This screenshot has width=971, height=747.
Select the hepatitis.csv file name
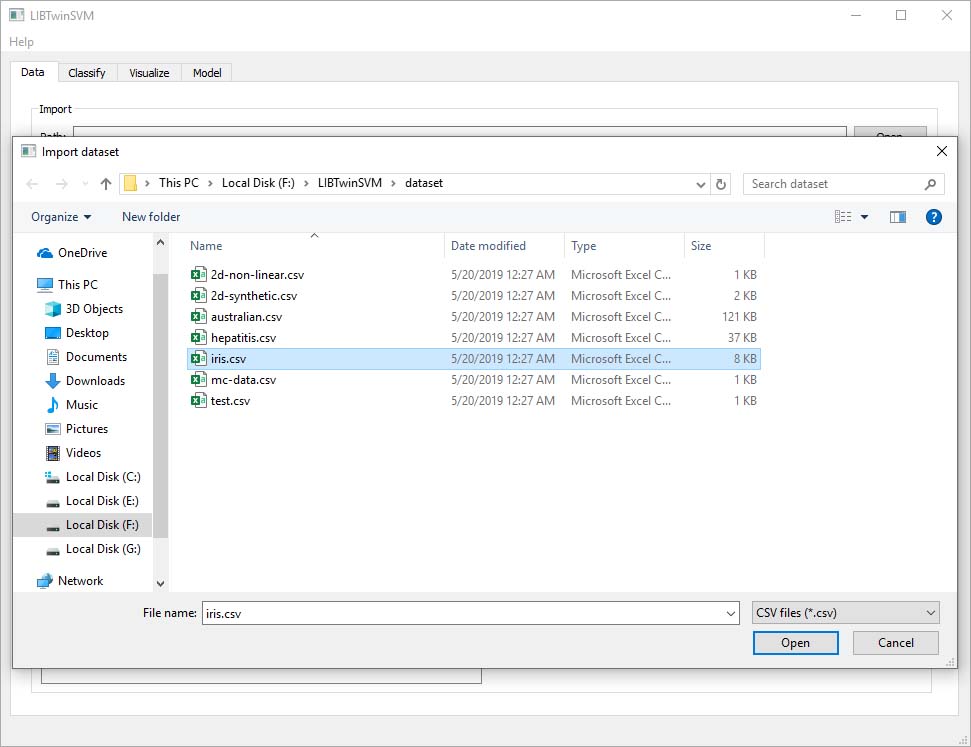(243, 338)
